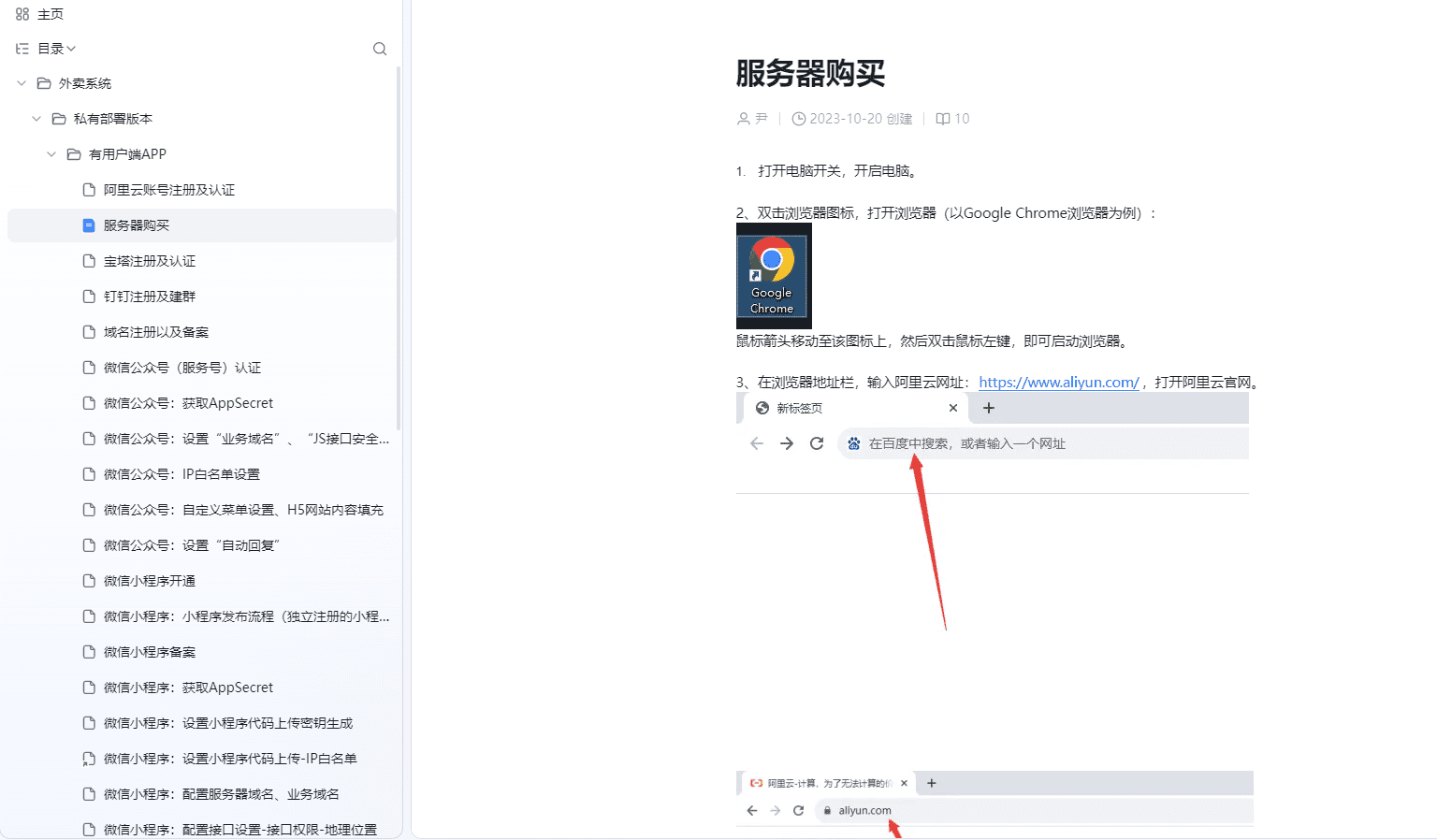The width and height of the screenshot is (1437, 840).
Task: Click the clock icon beside creation date
Action: pyautogui.click(x=798, y=119)
